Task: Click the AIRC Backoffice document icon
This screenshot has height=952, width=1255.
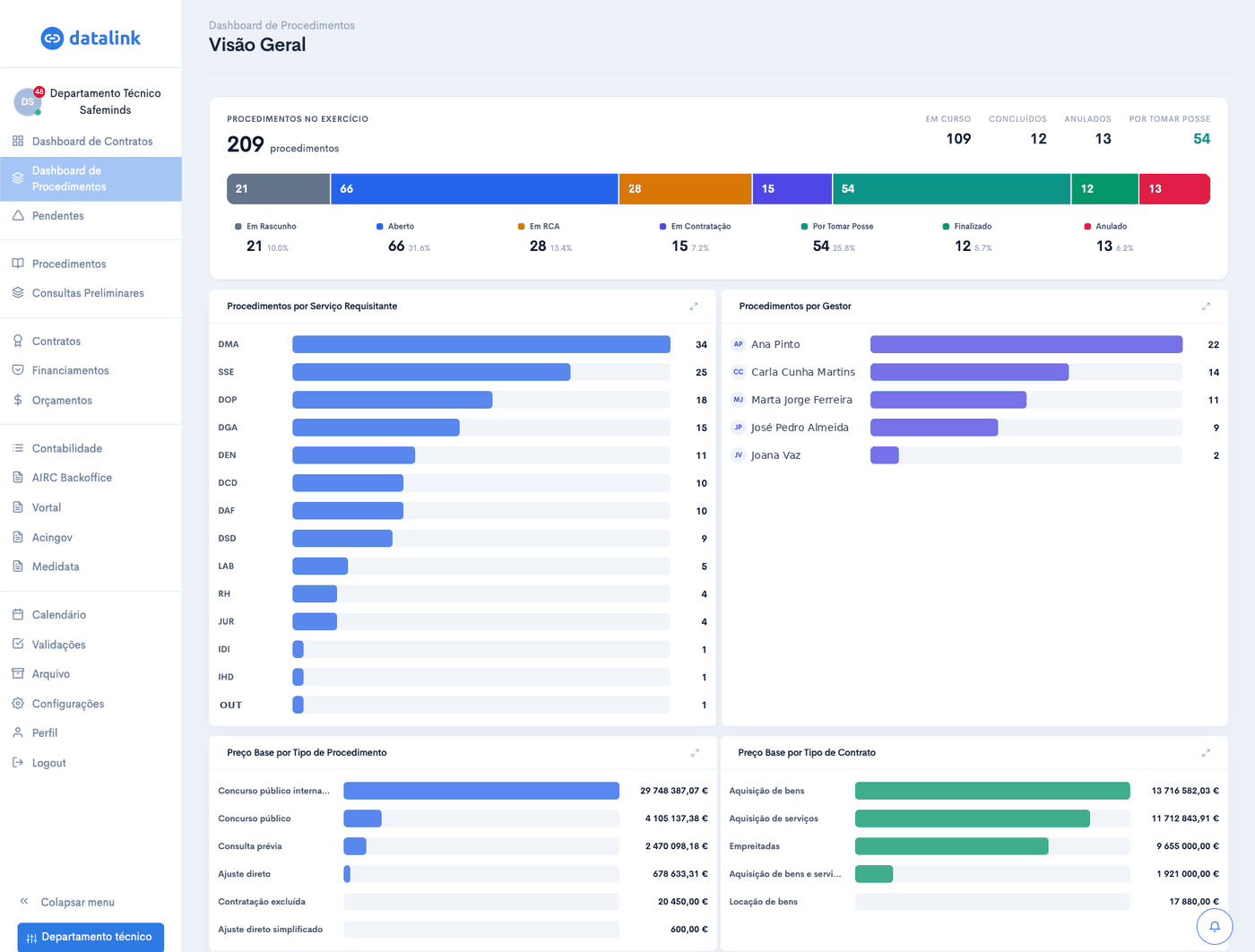Action: click(18, 478)
